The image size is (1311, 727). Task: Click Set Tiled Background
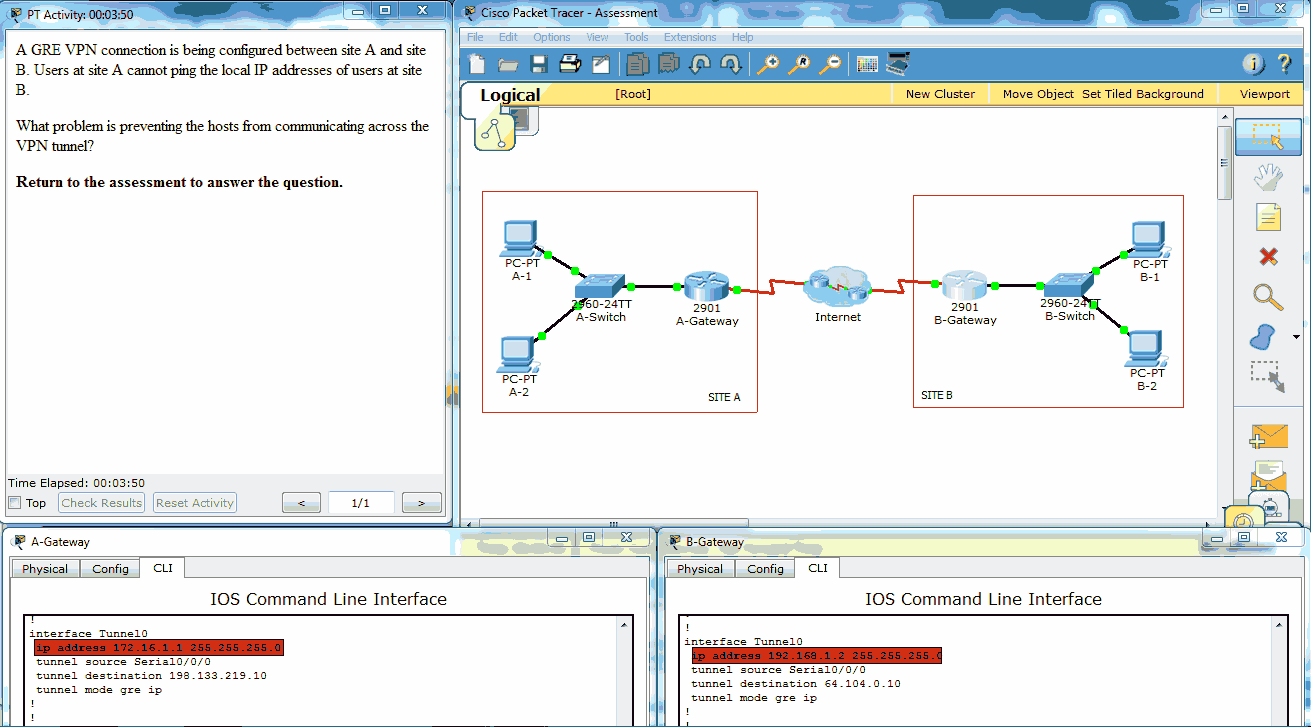1143,94
